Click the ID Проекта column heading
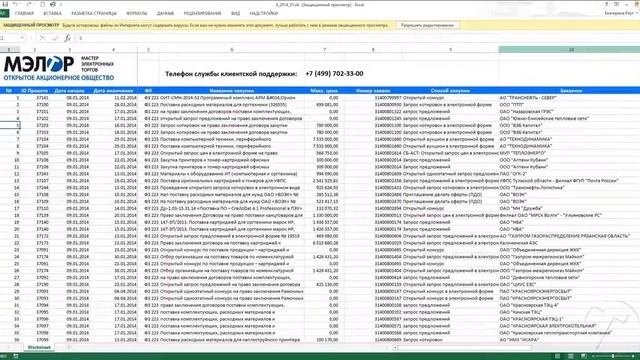The image size is (640, 360). 35,91
